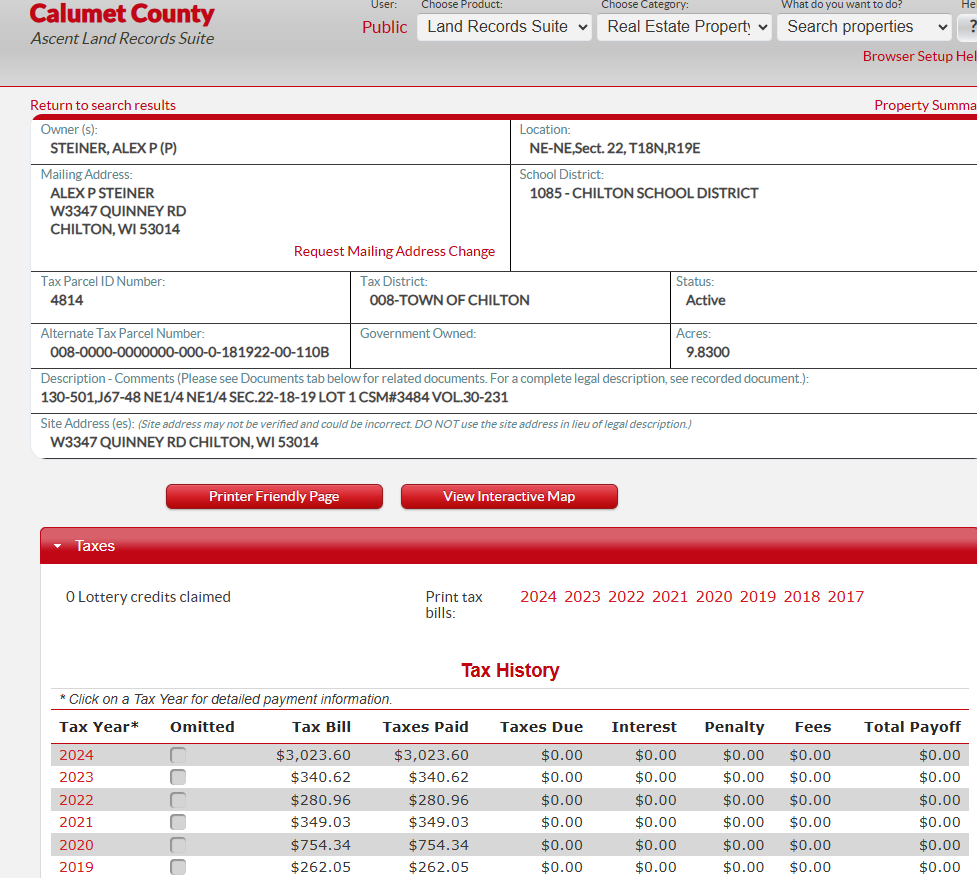The height and width of the screenshot is (878, 977).
Task: Toggle the Omitted checkbox for 2024
Action: pos(178,755)
